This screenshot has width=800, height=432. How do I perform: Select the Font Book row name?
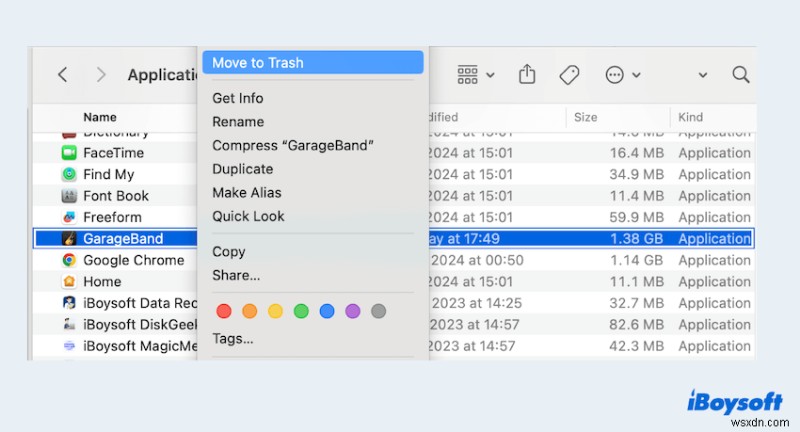point(116,196)
